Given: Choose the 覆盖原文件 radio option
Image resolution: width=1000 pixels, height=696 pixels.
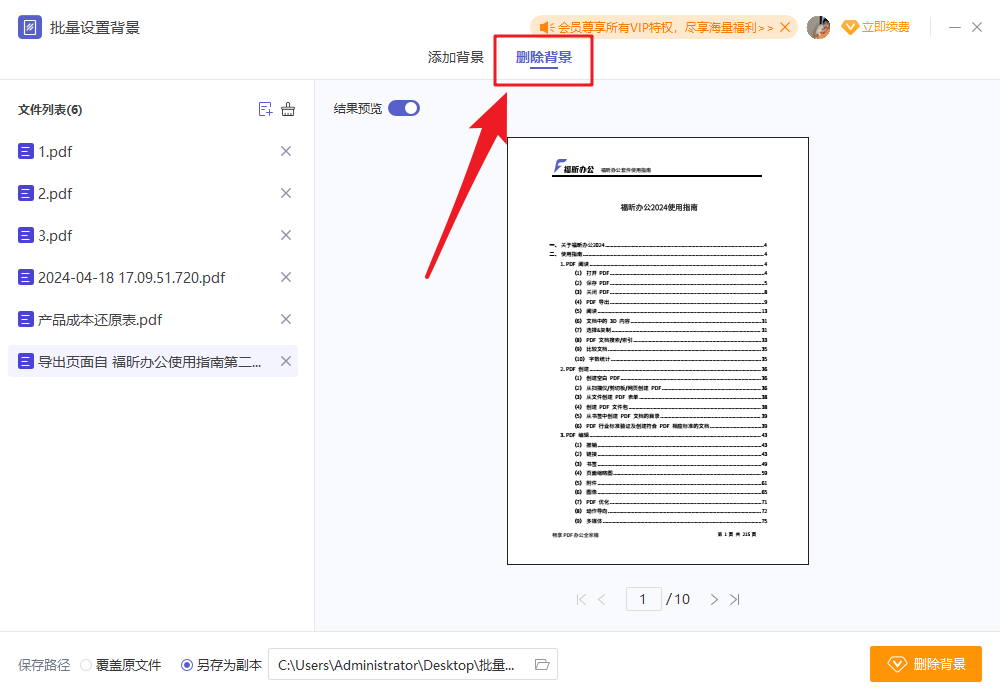Looking at the screenshot, I should [x=86, y=665].
